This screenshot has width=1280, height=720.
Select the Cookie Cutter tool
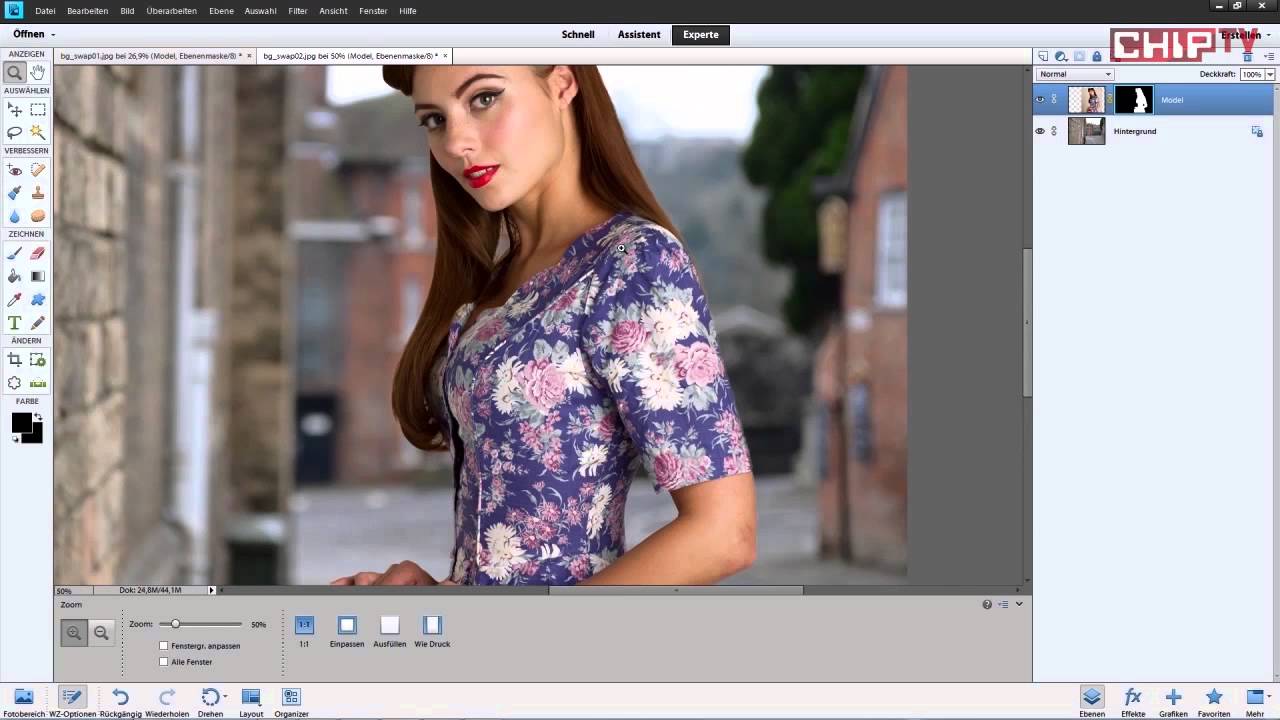pyautogui.click(x=15, y=383)
